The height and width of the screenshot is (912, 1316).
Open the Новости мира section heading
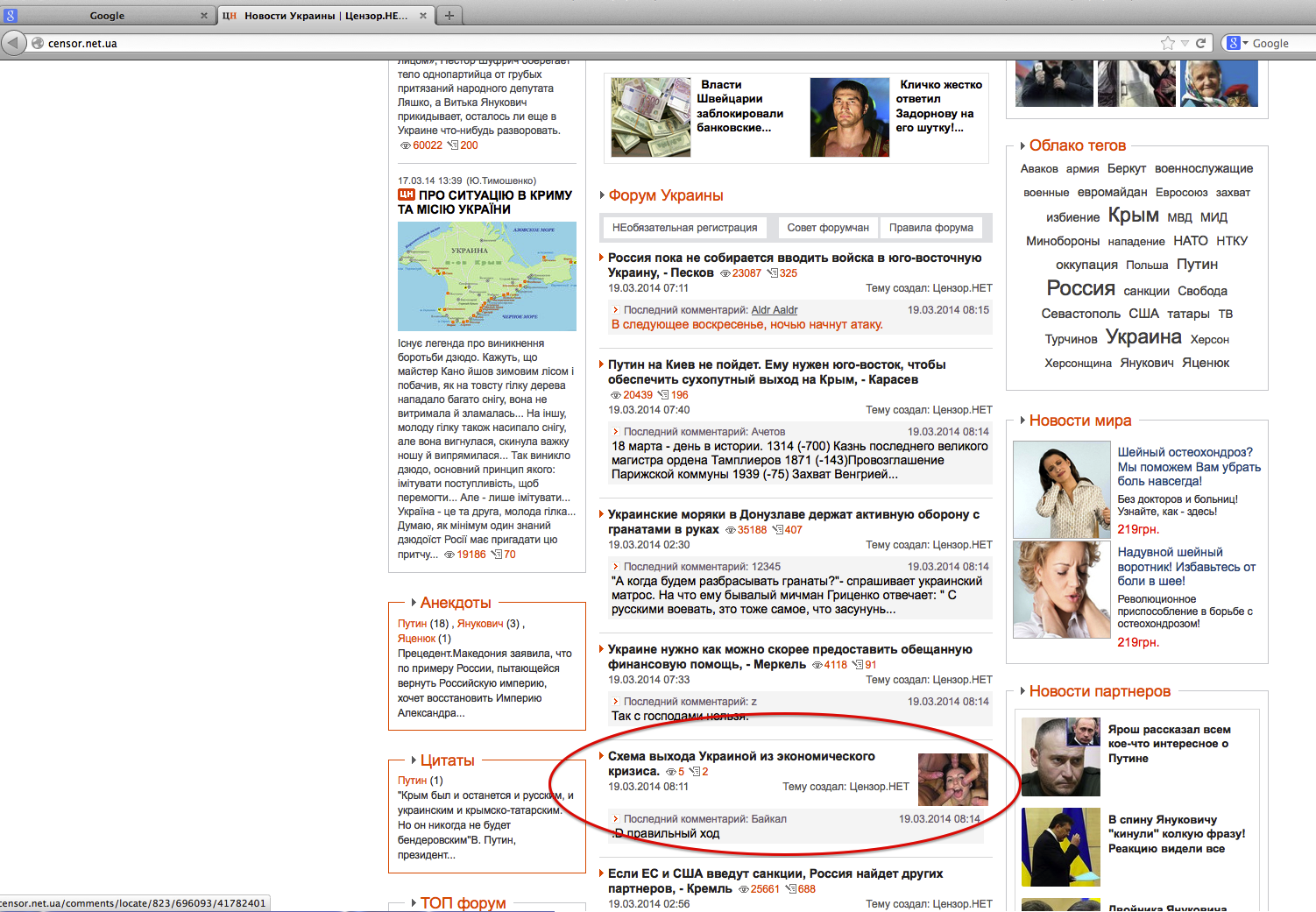(x=1080, y=421)
